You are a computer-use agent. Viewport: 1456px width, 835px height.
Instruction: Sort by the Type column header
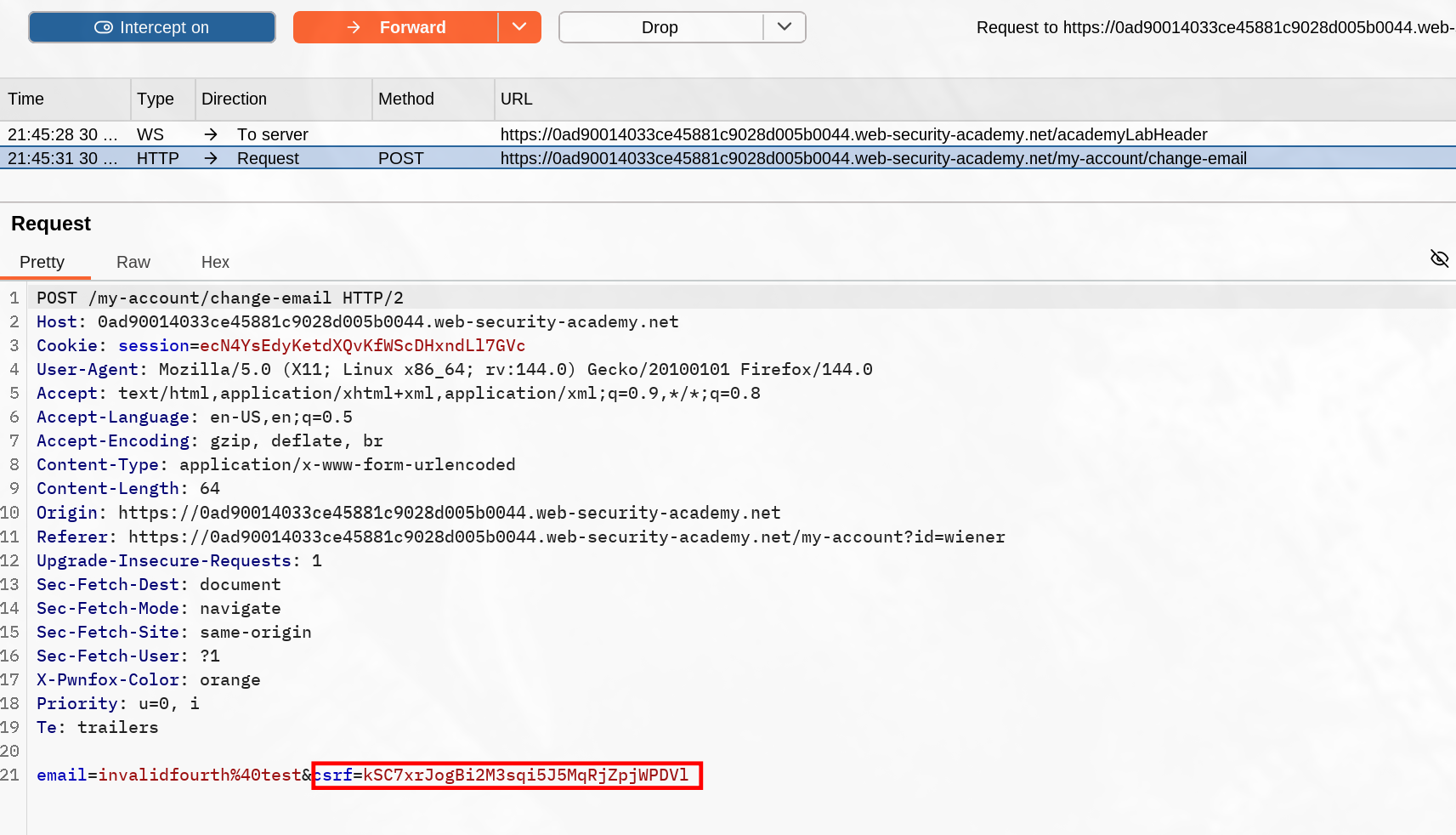[156, 99]
